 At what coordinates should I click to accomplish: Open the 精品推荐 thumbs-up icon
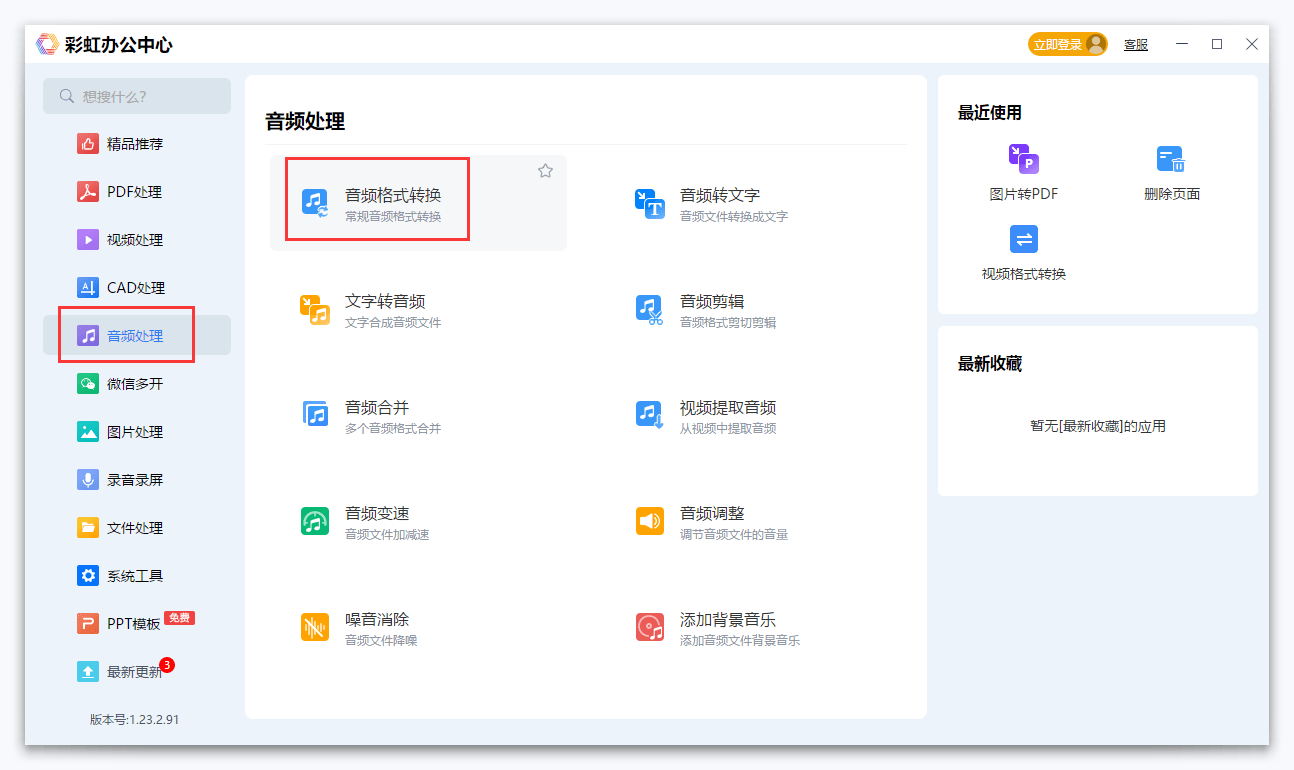click(88, 143)
